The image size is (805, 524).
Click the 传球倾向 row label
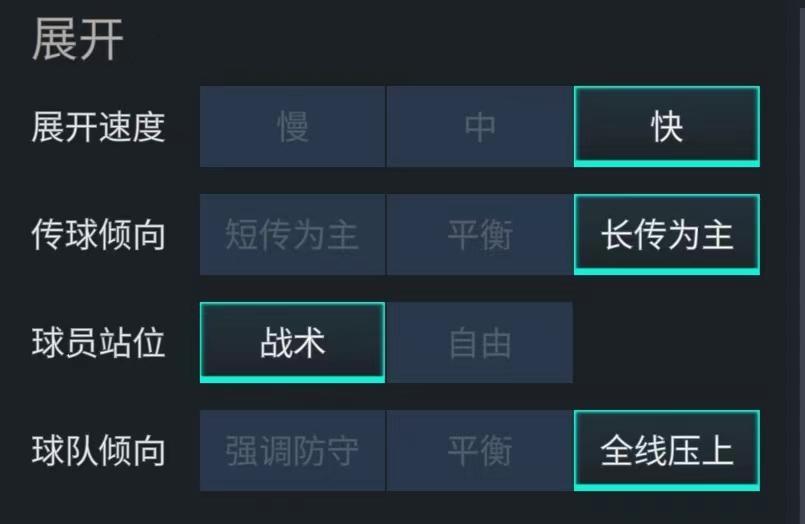click(x=98, y=235)
